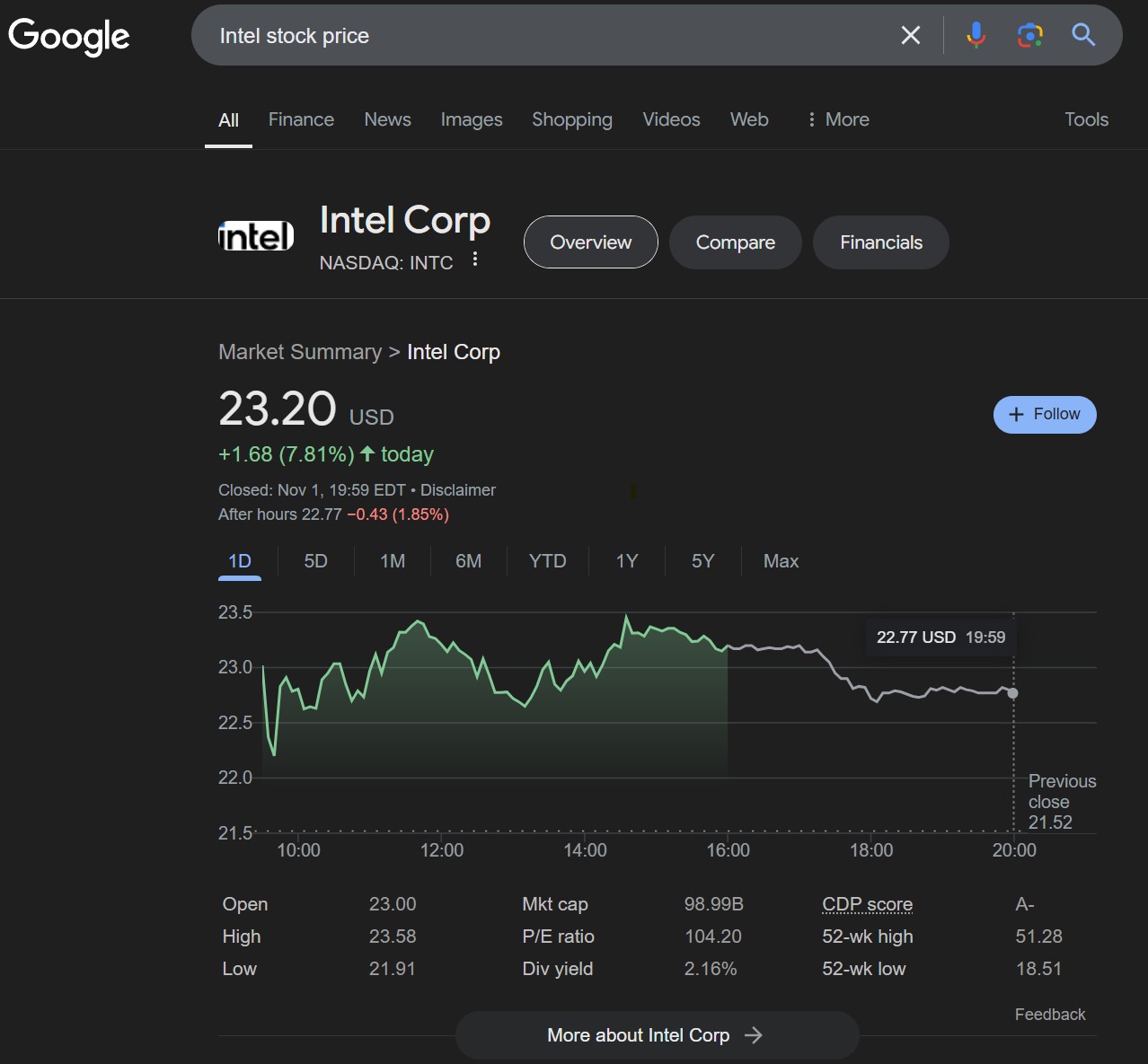Click the chart's 19:59 data point marker
This screenshot has width=1148, height=1064.
coord(1013,693)
